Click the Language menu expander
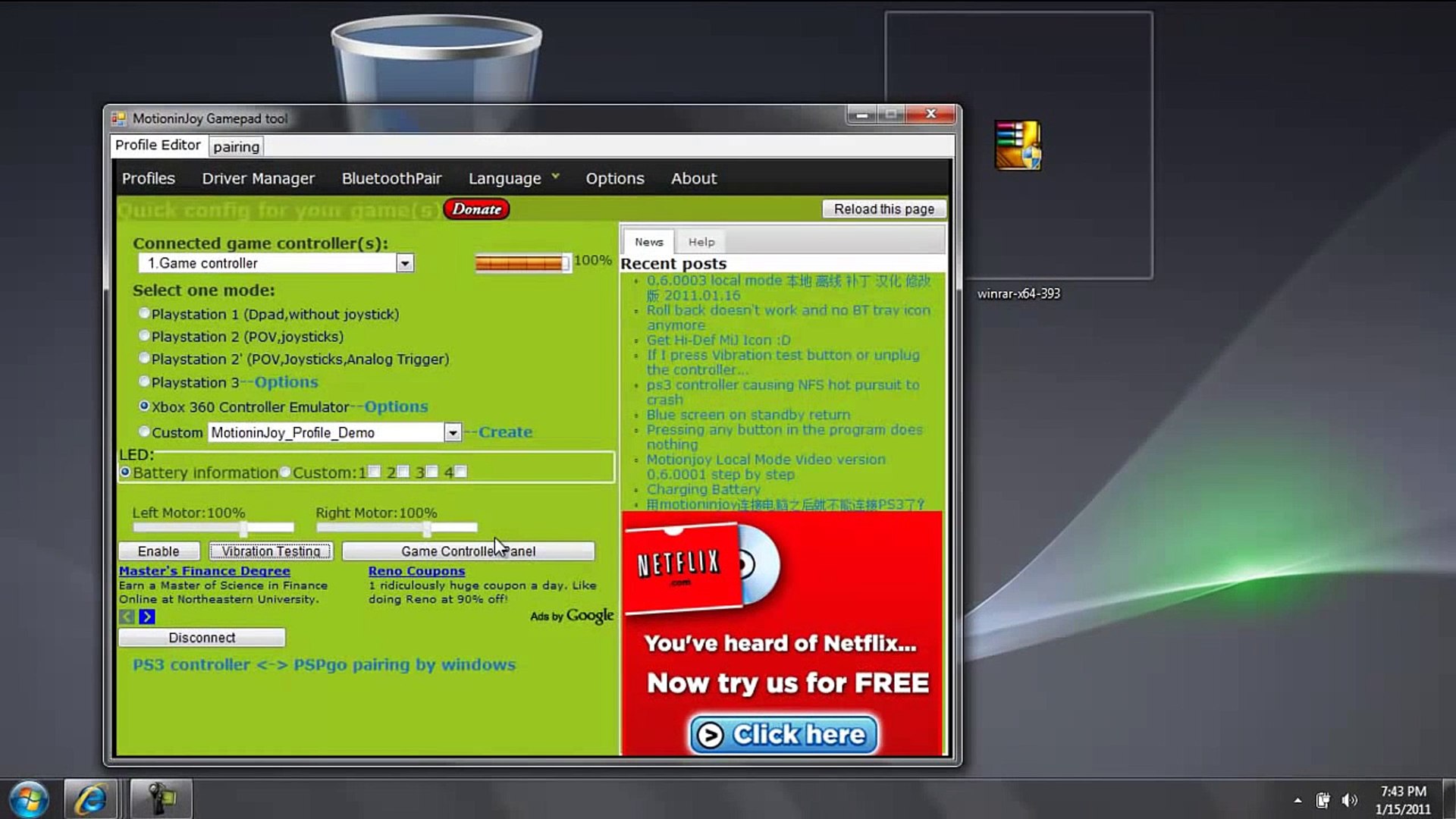Viewport: 1456px width, 819px height. coord(555,178)
